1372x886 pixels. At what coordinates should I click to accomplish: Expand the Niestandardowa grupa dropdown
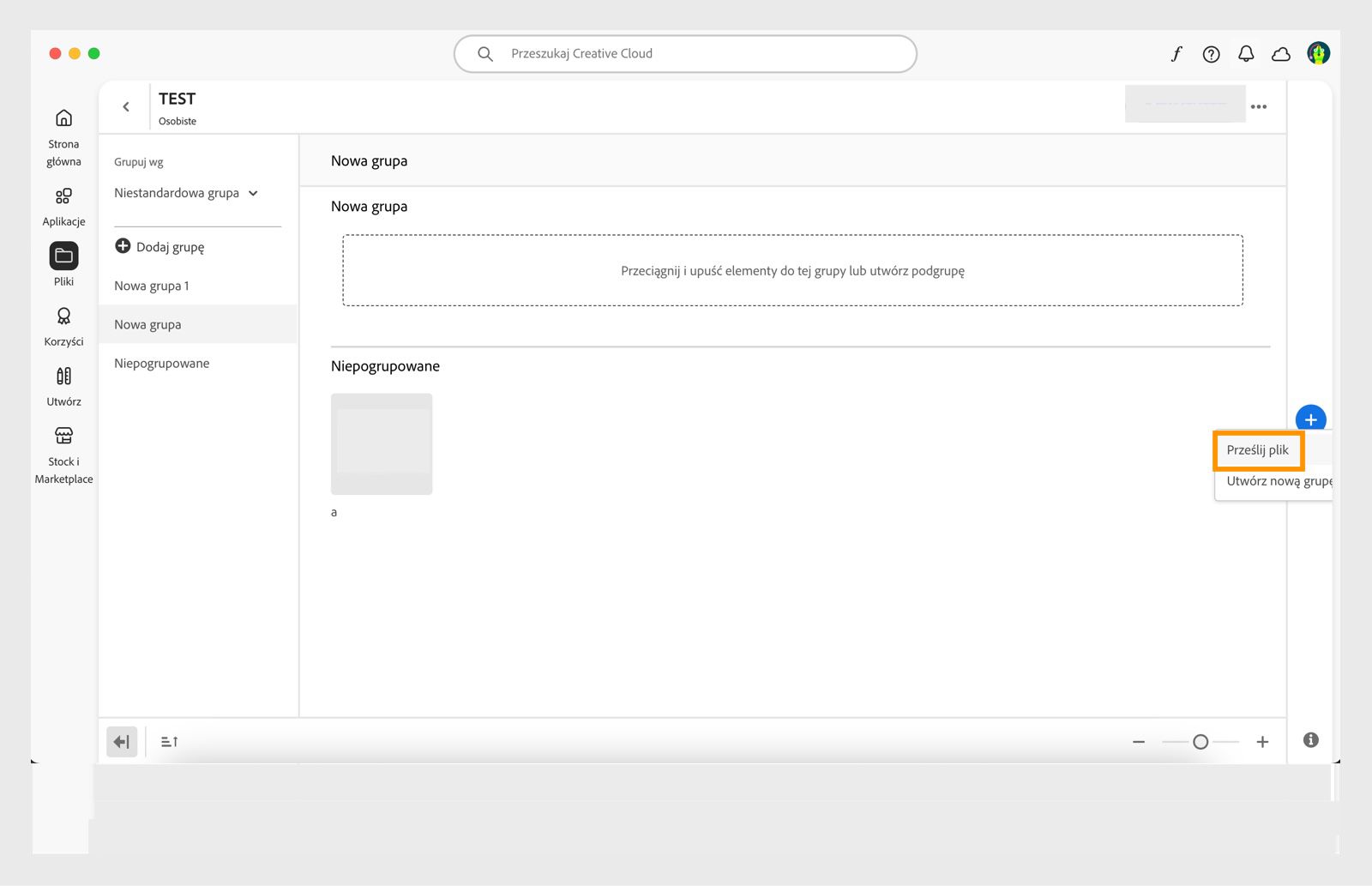pyautogui.click(x=186, y=193)
